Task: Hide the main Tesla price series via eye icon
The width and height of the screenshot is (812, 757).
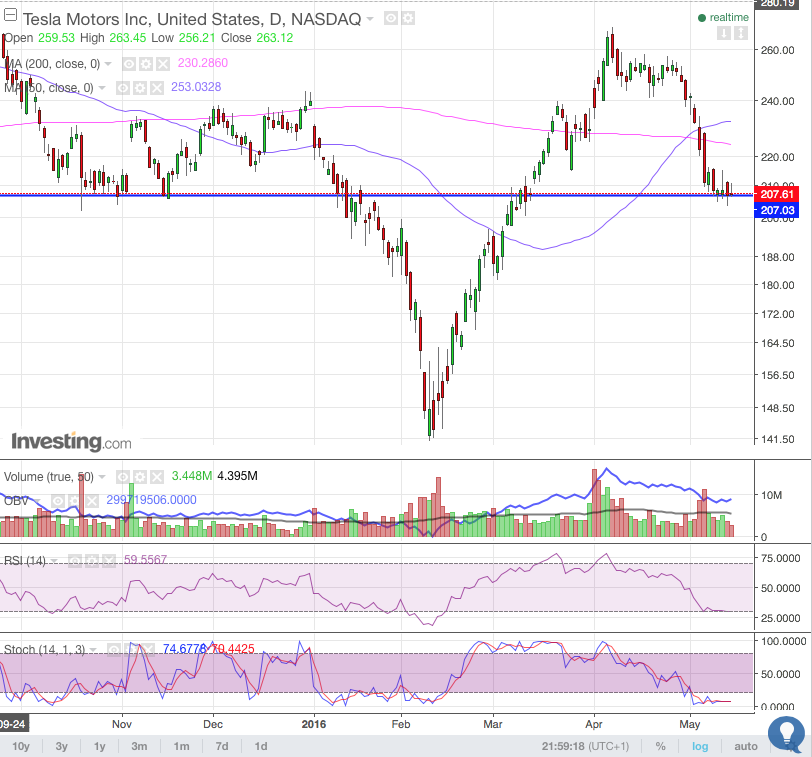Action: tap(391, 19)
